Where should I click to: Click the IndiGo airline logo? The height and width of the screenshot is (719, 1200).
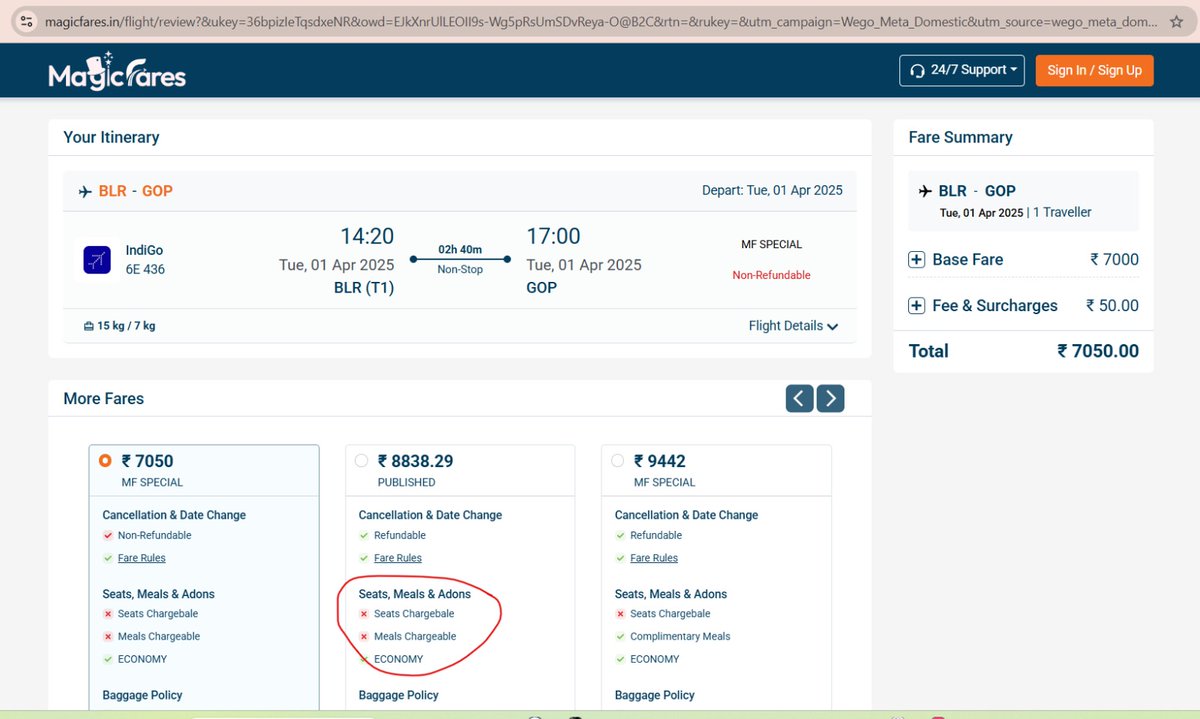[x=97, y=260]
